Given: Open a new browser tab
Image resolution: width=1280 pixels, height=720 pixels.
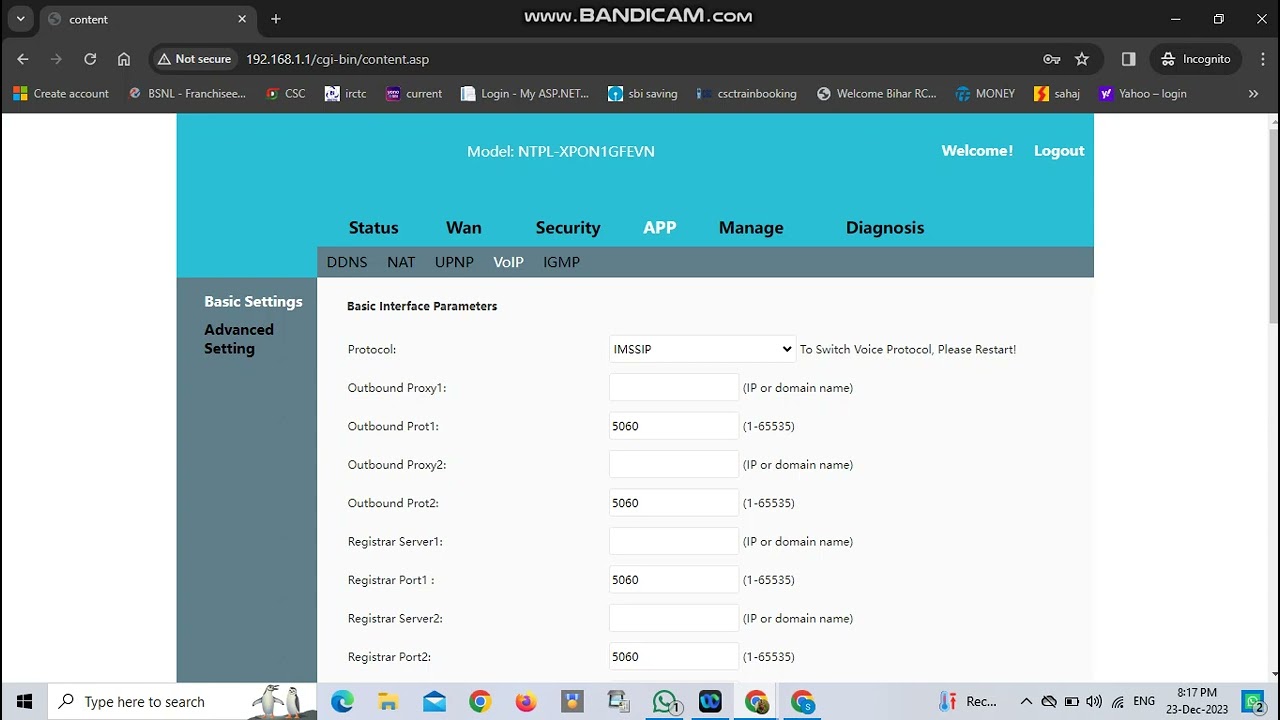Looking at the screenshot, I should click(x=276, y=19).
